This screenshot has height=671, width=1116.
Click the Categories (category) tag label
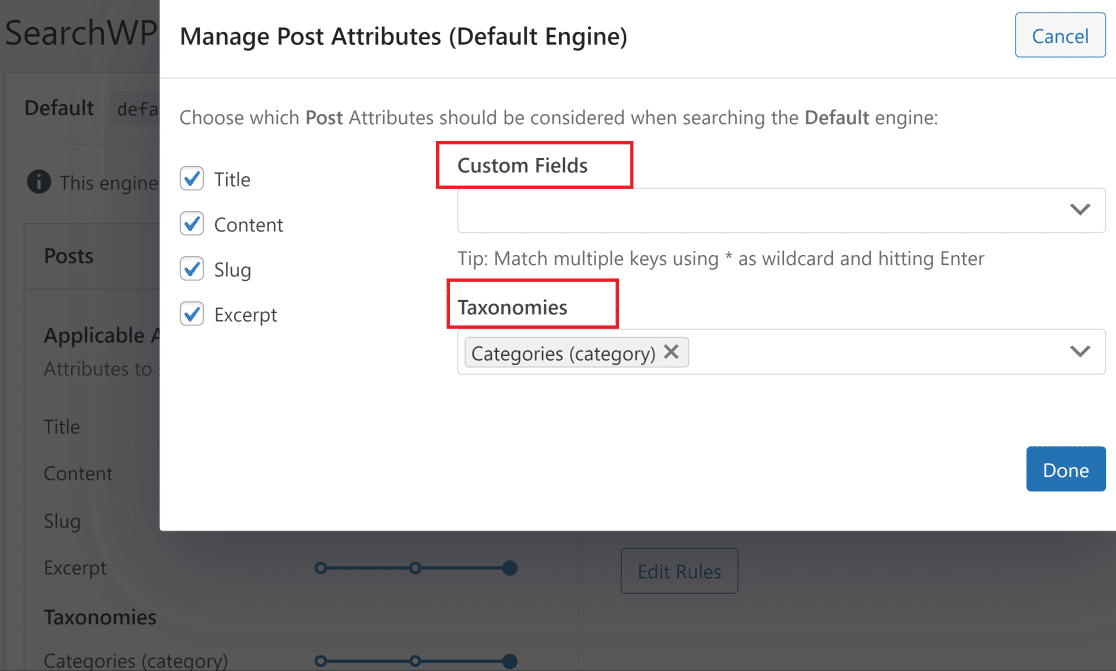[563, 353]
